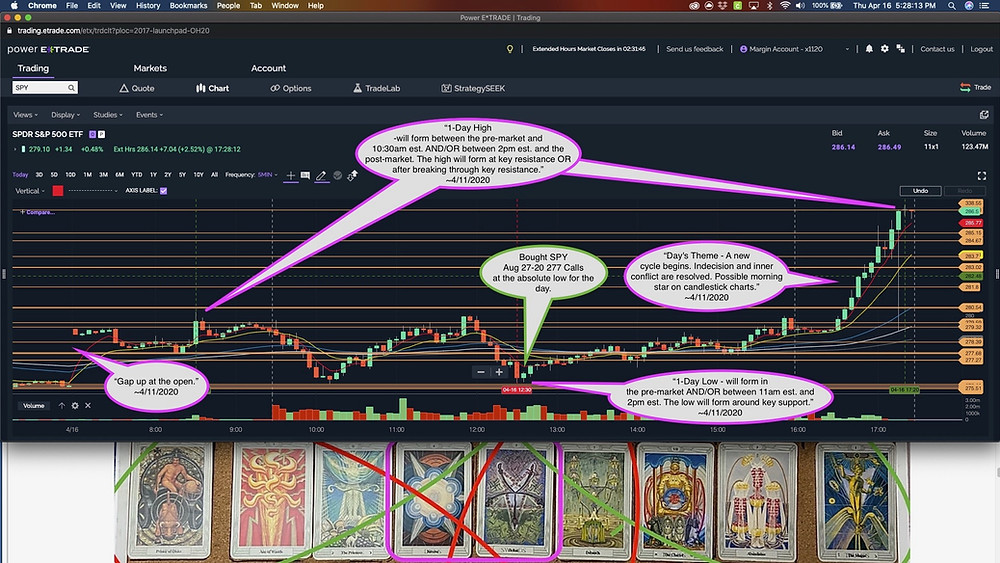Select the YTD time range
The height and width of the screenshot is (563, 1000).
[136, 175]
